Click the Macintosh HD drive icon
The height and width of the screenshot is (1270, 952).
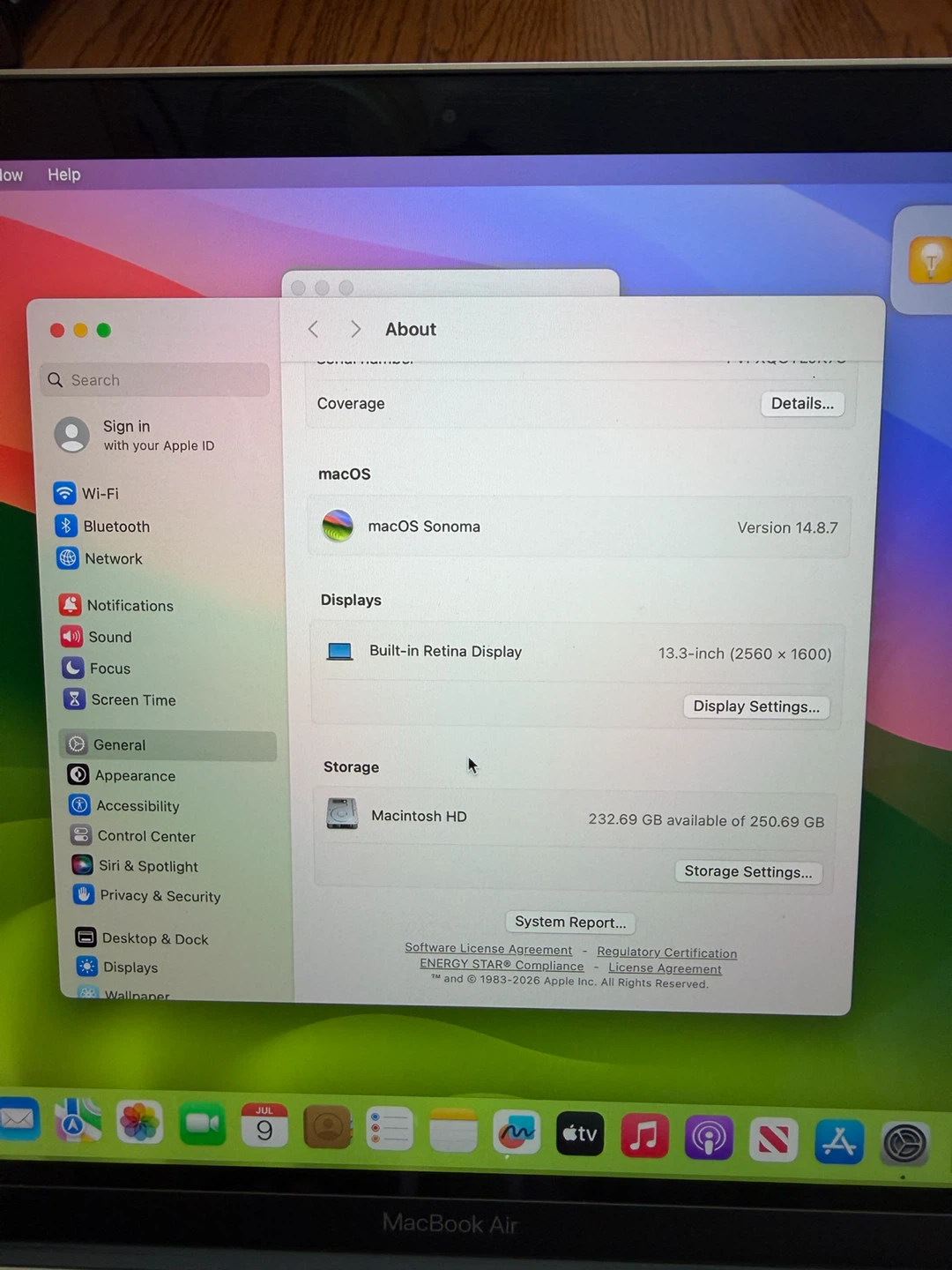pyautogui.click(x=342, y=813)
